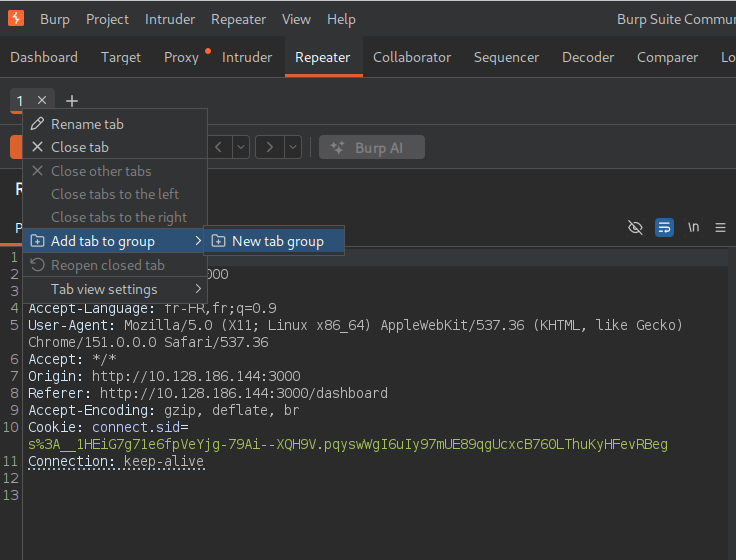The height and width of the screenshot is (560, 736).
Task: Switch to the Target tab
Action: tap(121, 57)
